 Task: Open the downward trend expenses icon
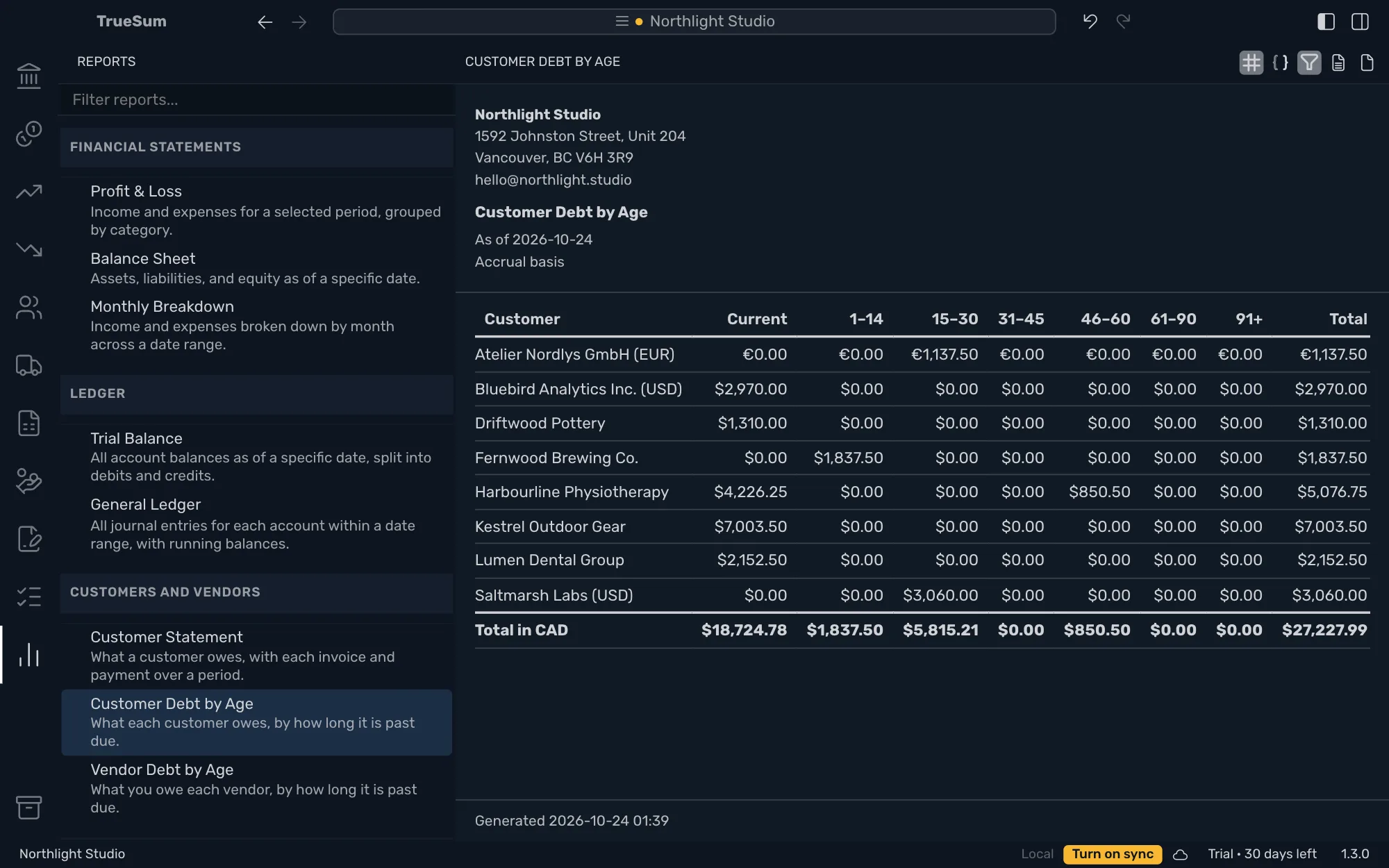[x=28, y=249]
